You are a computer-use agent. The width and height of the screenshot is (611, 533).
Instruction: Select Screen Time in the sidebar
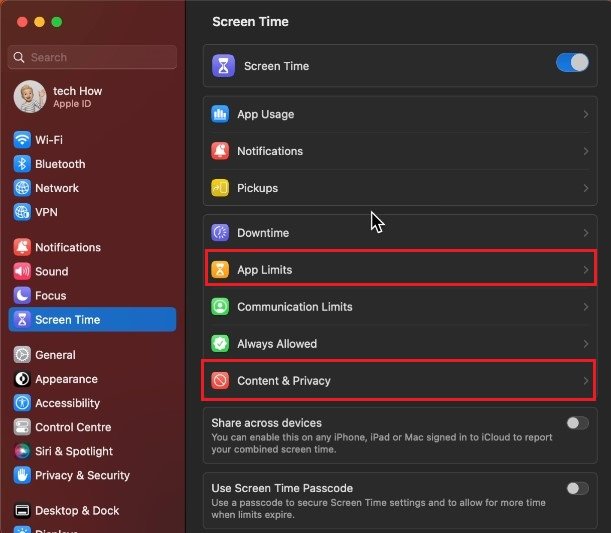pos(92,319)
